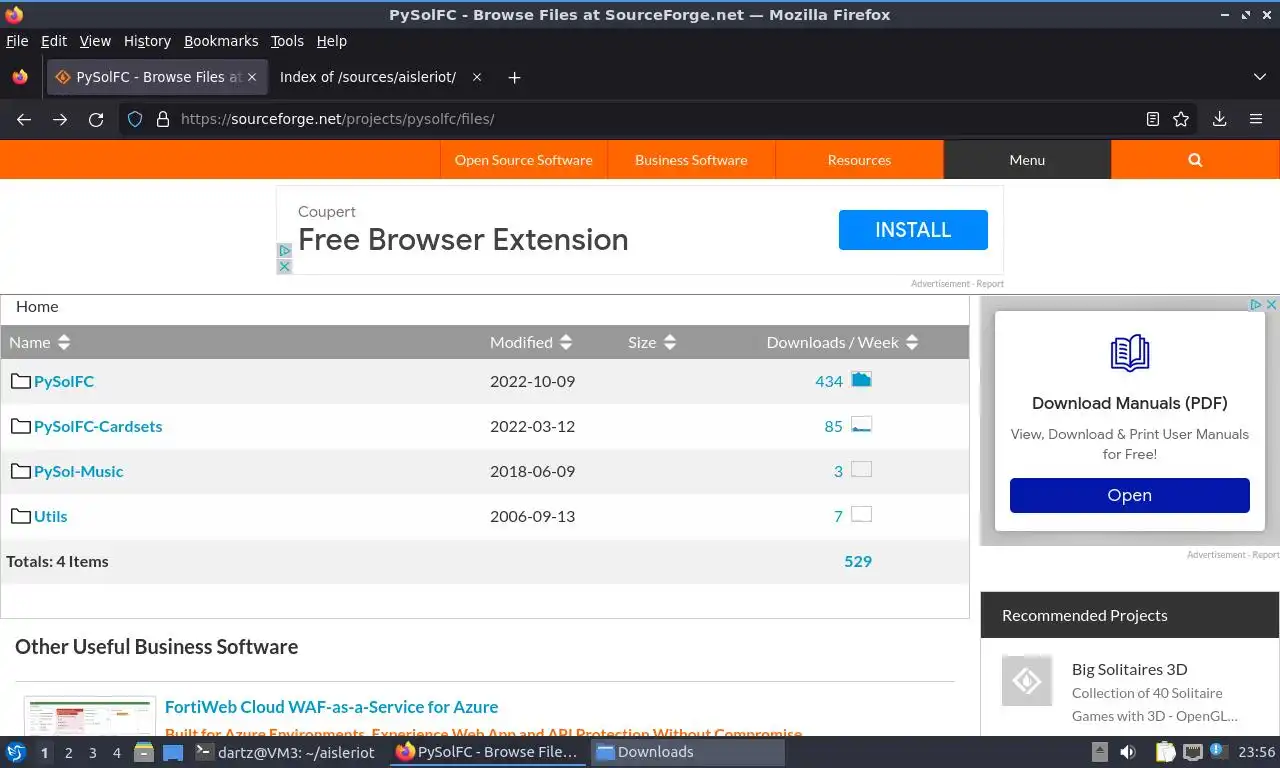This screenshot has width=1280, height=768.
Task: Adjust volume via taskbar speaker icon
Action: pos(1127,752)
